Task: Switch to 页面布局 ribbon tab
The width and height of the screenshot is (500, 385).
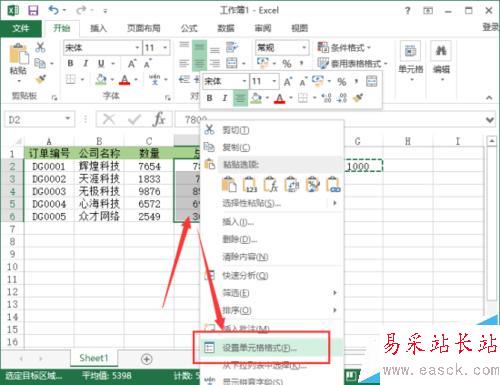Action: 144,29
